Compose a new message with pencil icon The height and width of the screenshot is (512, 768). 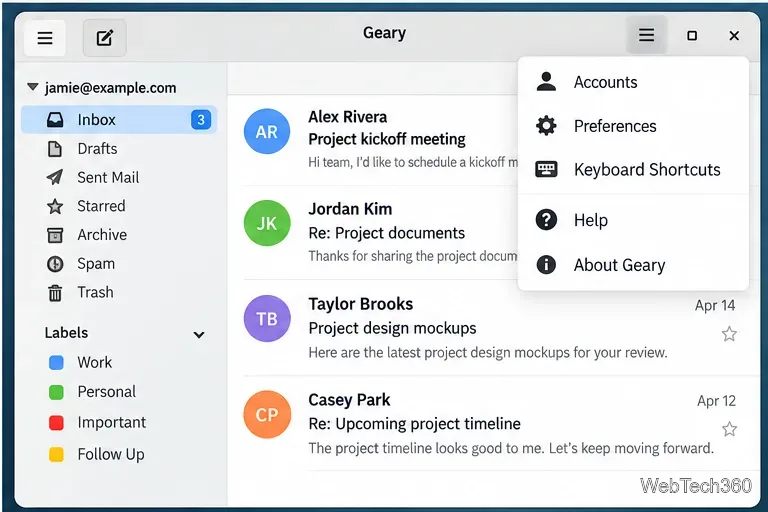tap(104, 38)
